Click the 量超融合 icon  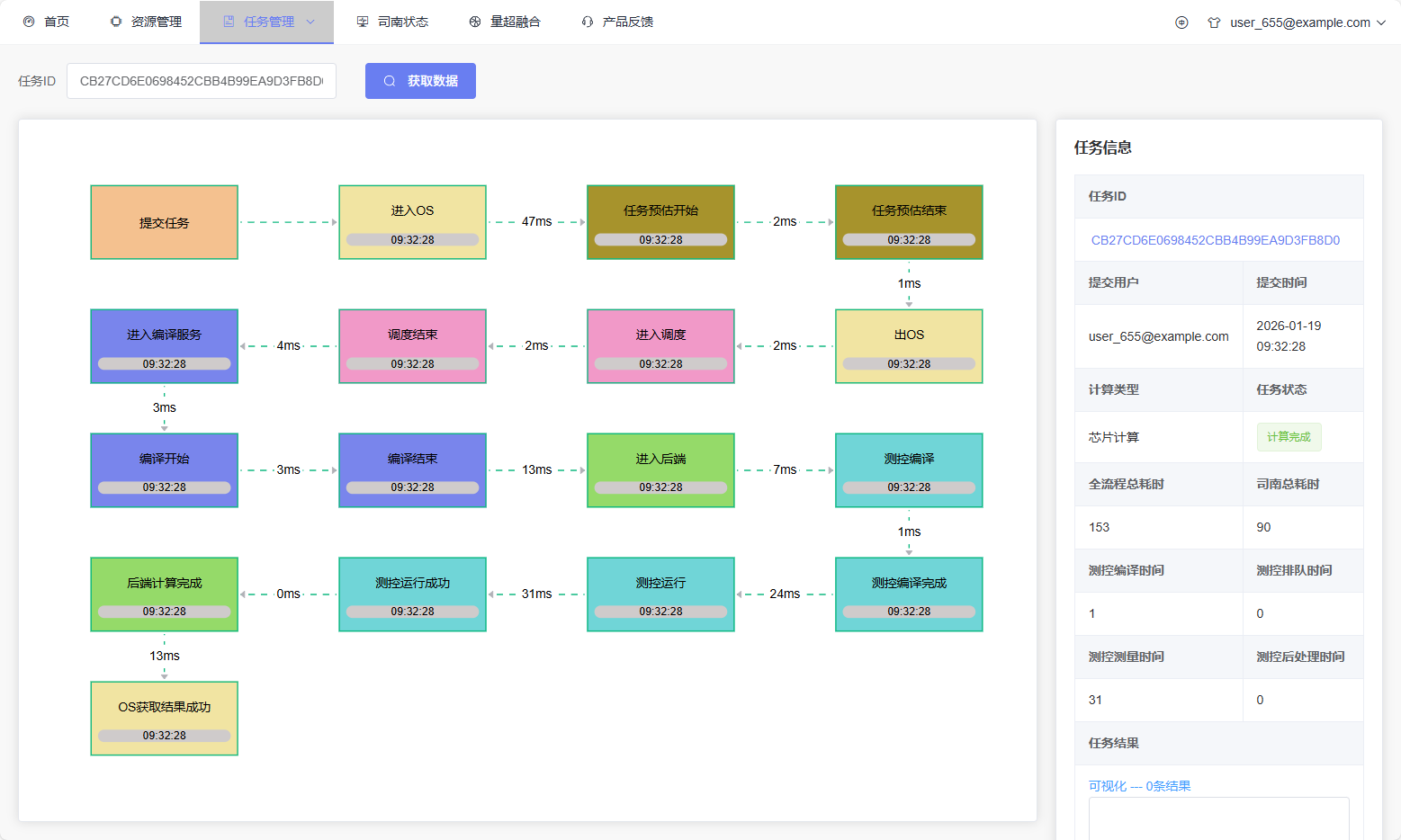tap(475, 22)
